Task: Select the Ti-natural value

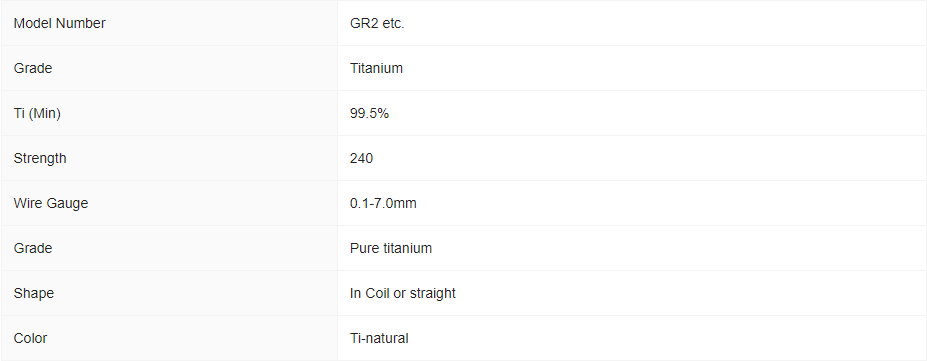Action: [x=379, y=338]
